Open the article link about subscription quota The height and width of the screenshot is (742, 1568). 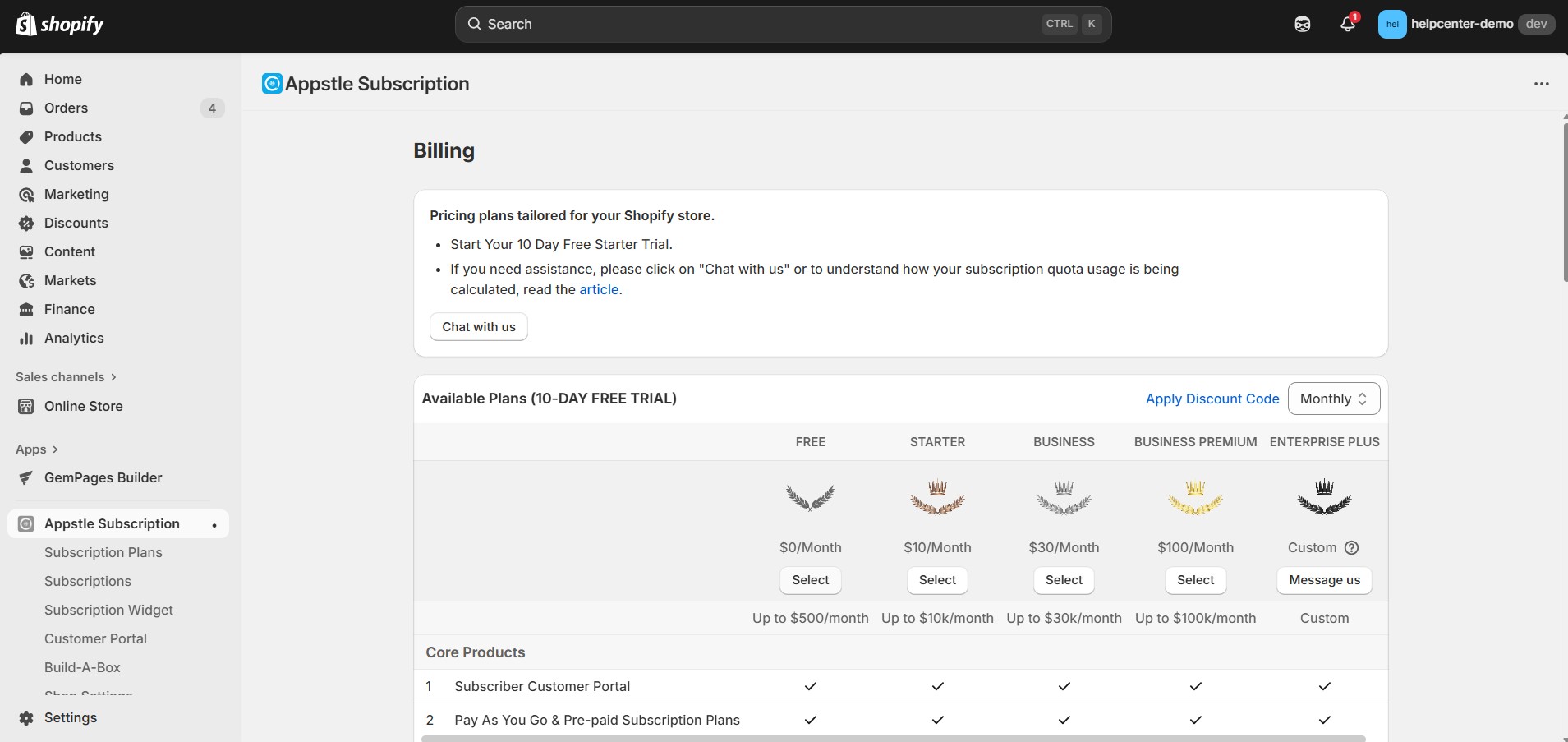pos(599,289)
